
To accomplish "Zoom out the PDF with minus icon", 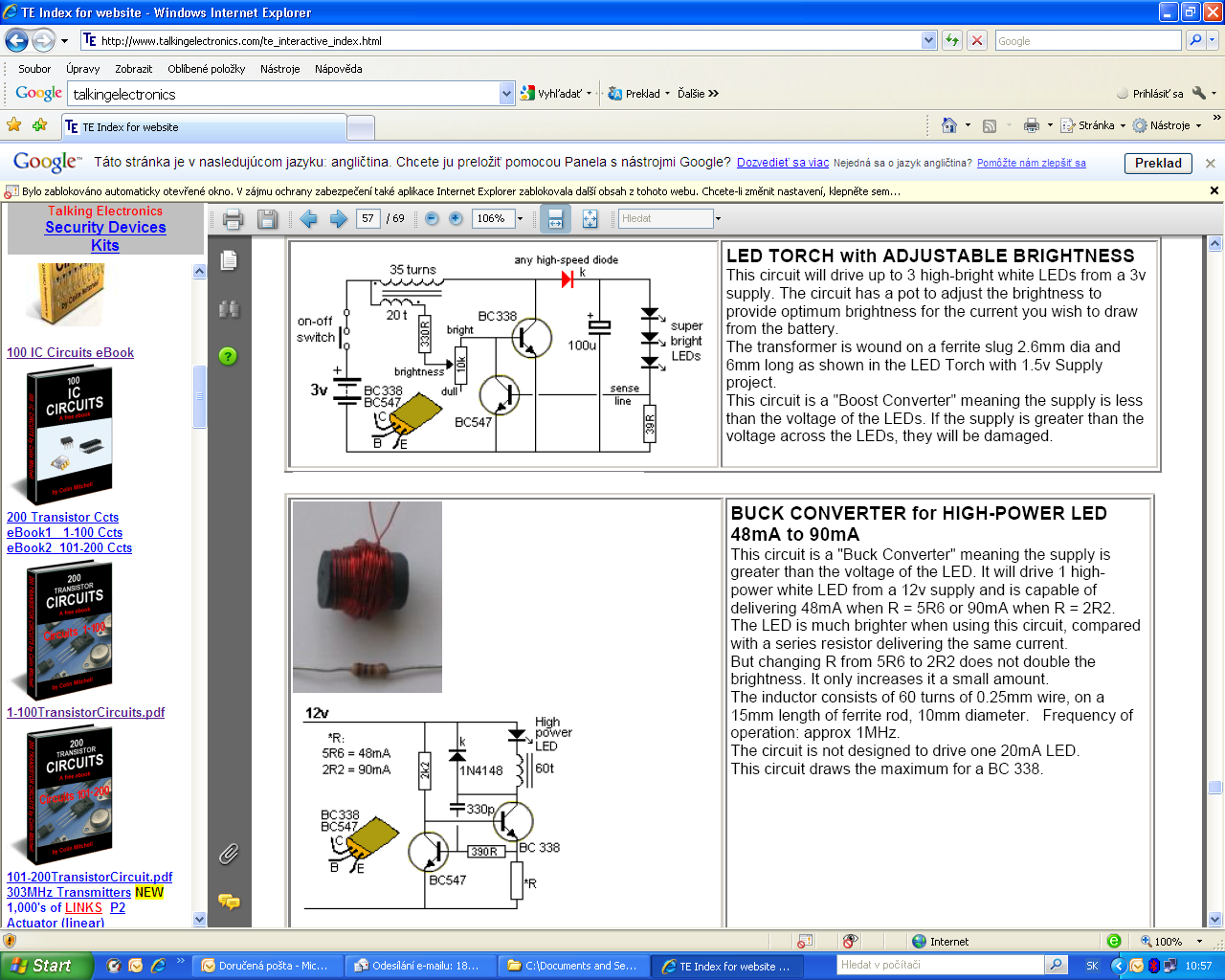I will click(432, 218).
